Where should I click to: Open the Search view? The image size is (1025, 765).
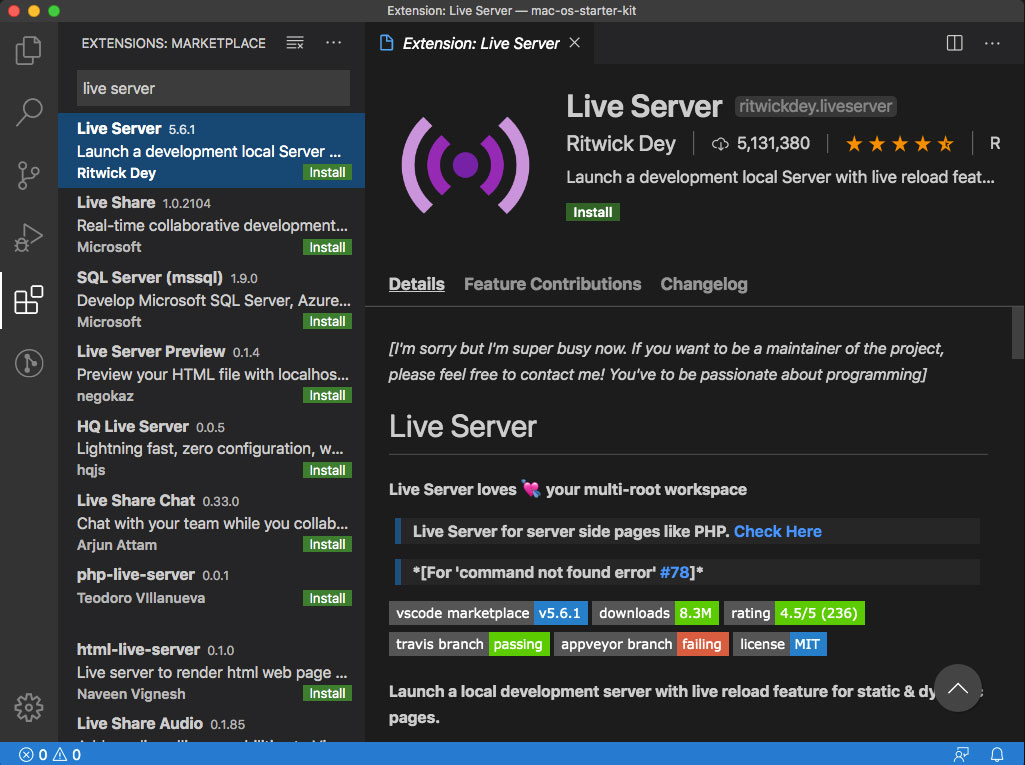click(x=28, y=112)
